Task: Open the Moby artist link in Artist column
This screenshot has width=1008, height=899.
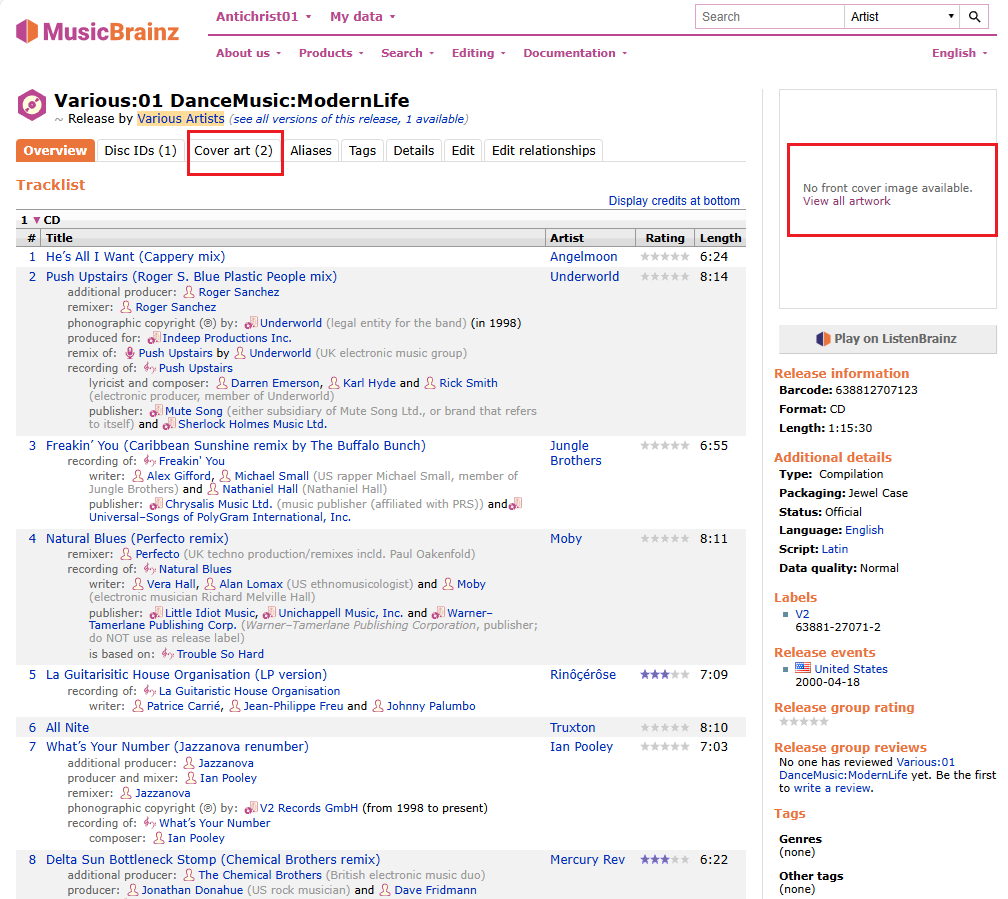Action: pos(566,539)
